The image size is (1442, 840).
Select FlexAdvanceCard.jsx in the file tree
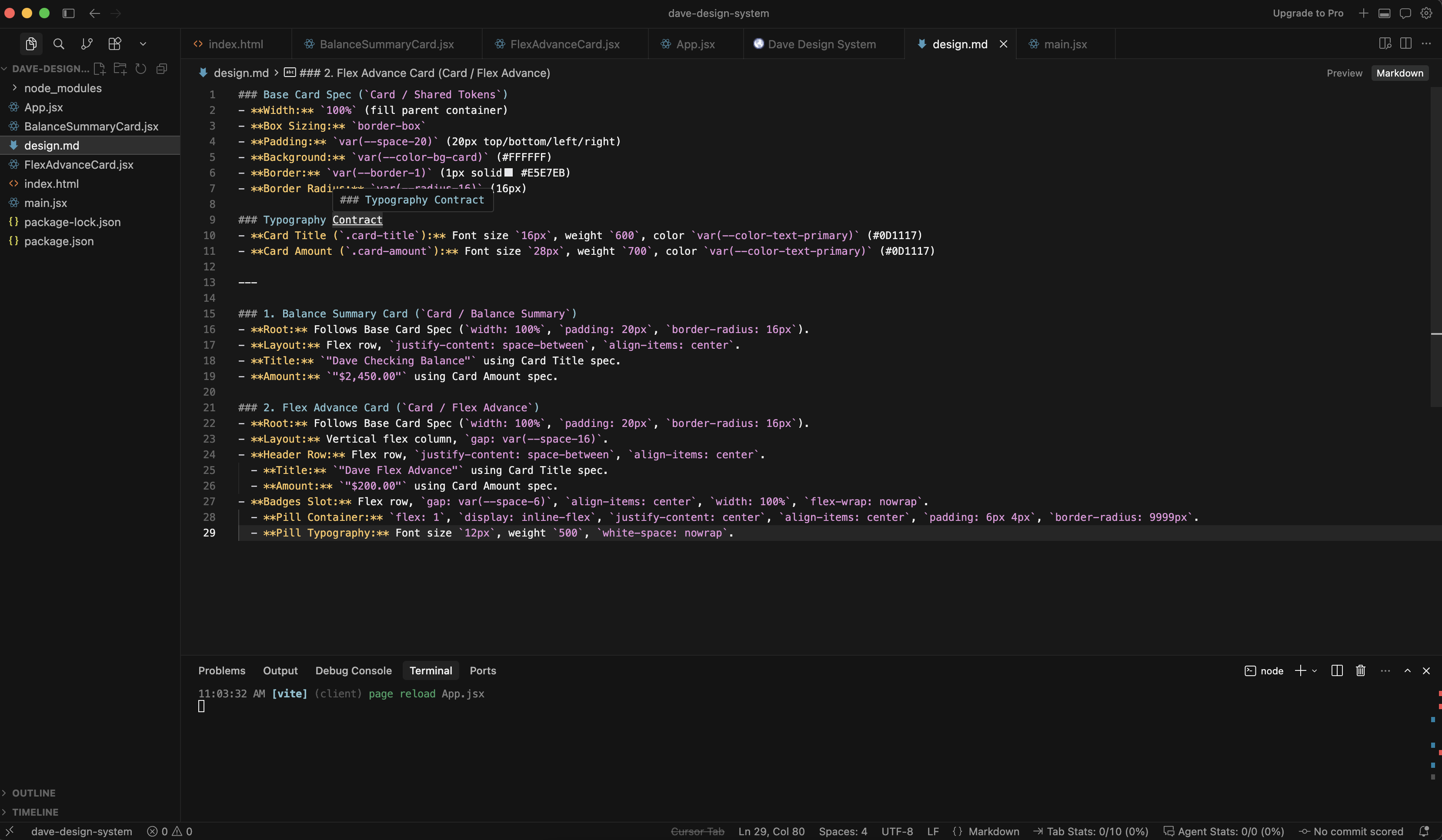(x=78, y=165)
